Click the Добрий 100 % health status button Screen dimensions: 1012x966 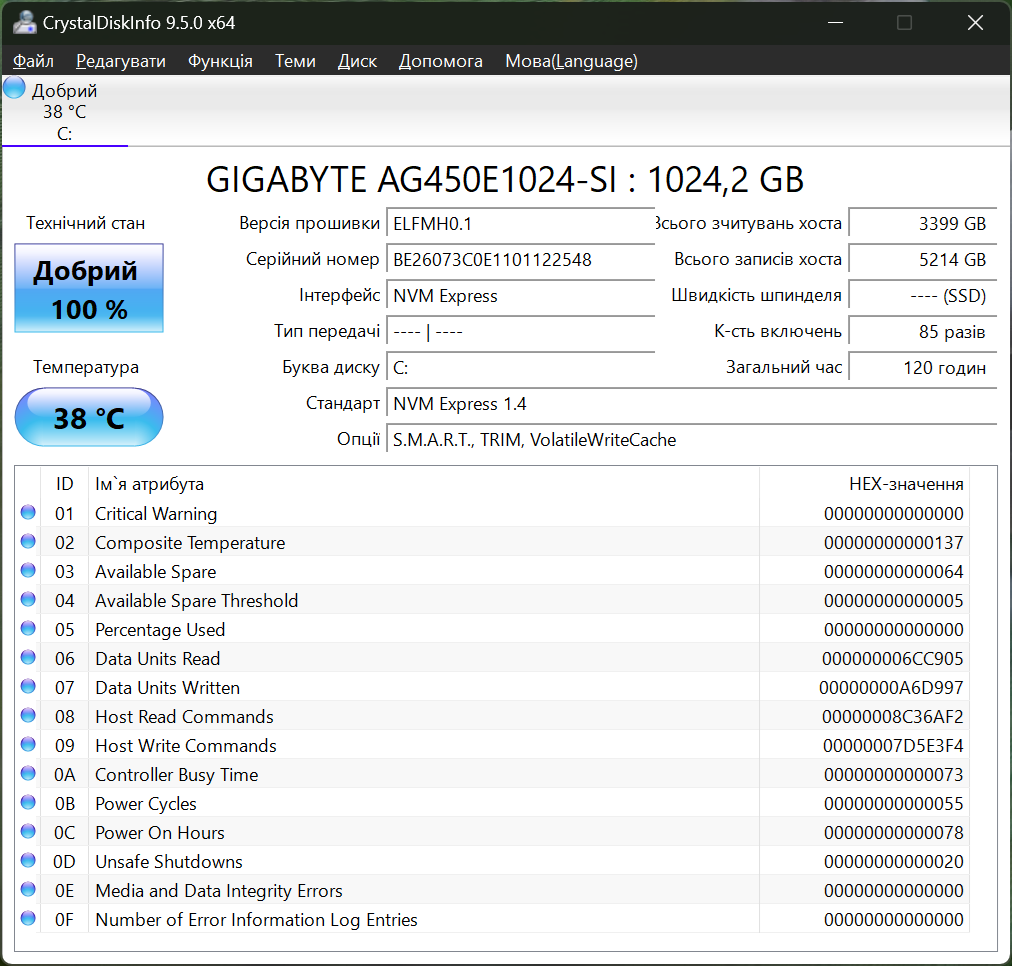tap(89, 289)
